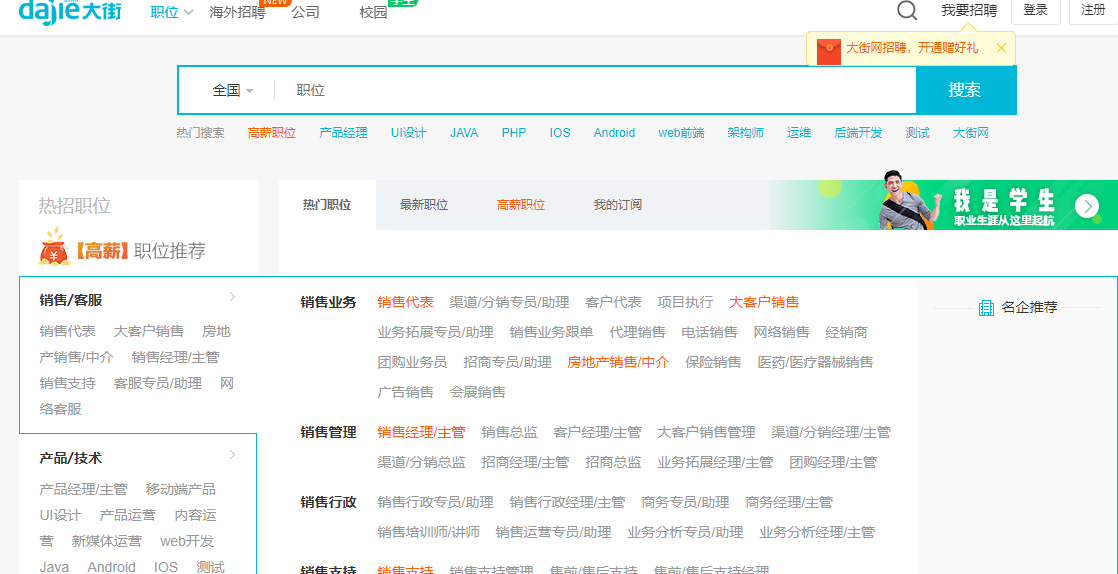
Task: Switch to the 高薪职位 tab
Action: [521, 205]
